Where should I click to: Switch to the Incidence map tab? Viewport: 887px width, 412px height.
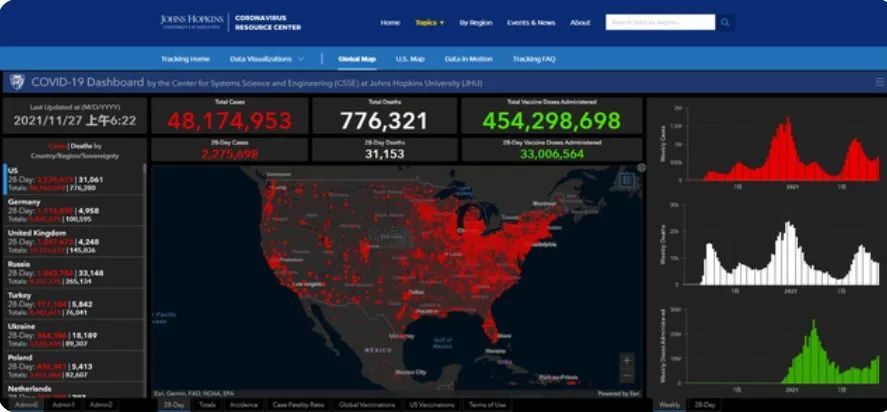[x=244, y=405]
